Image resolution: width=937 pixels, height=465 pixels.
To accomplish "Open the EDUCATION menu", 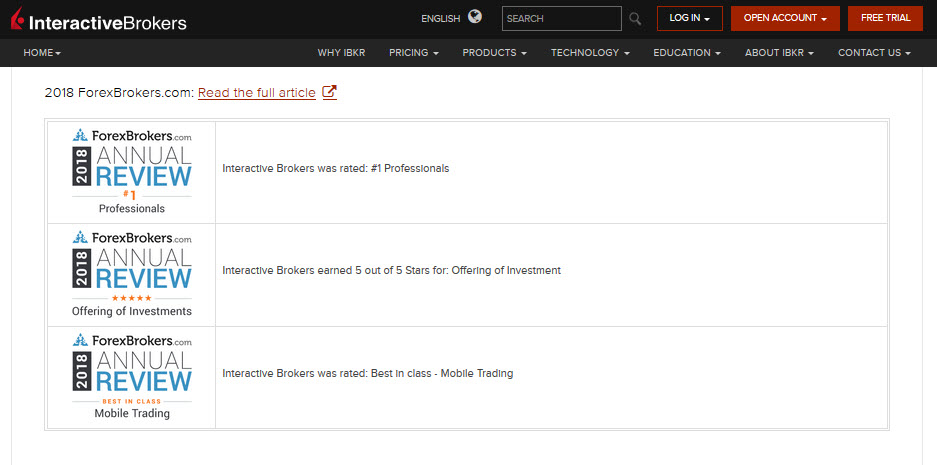I will [x=687, y=53].
